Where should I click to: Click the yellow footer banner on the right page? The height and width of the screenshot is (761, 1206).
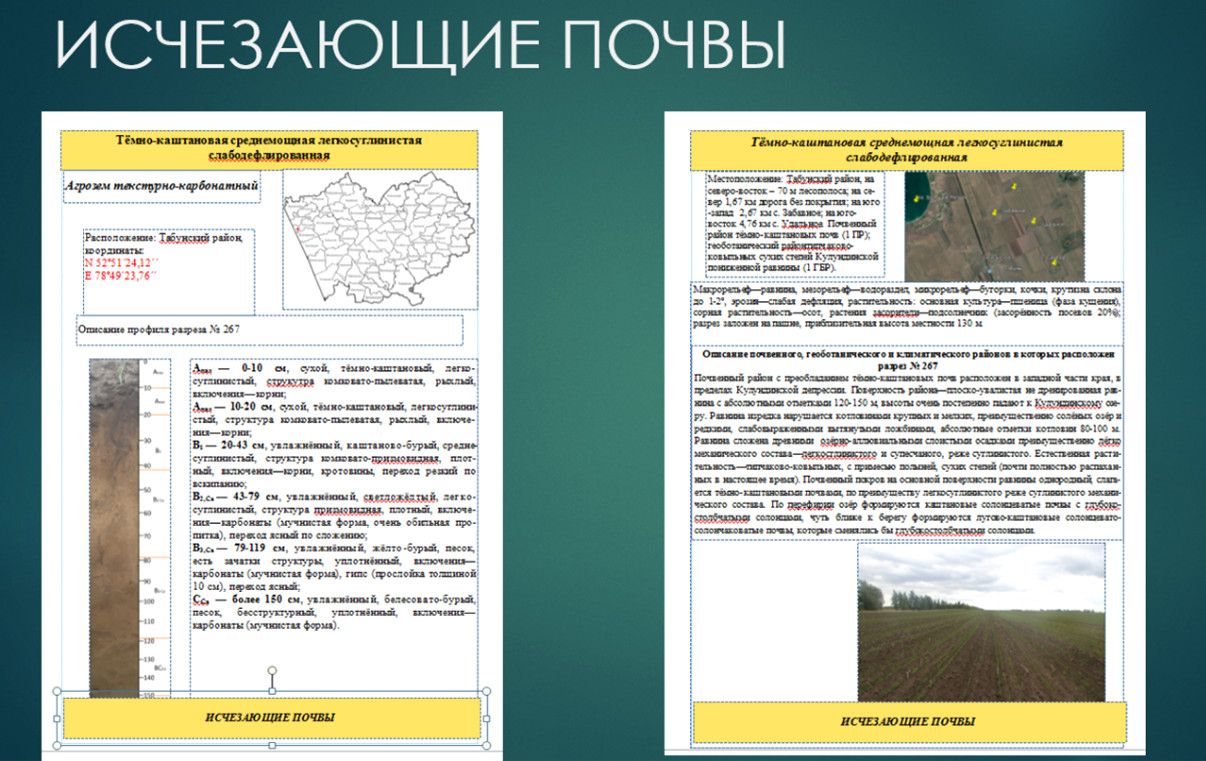(908, 722)
